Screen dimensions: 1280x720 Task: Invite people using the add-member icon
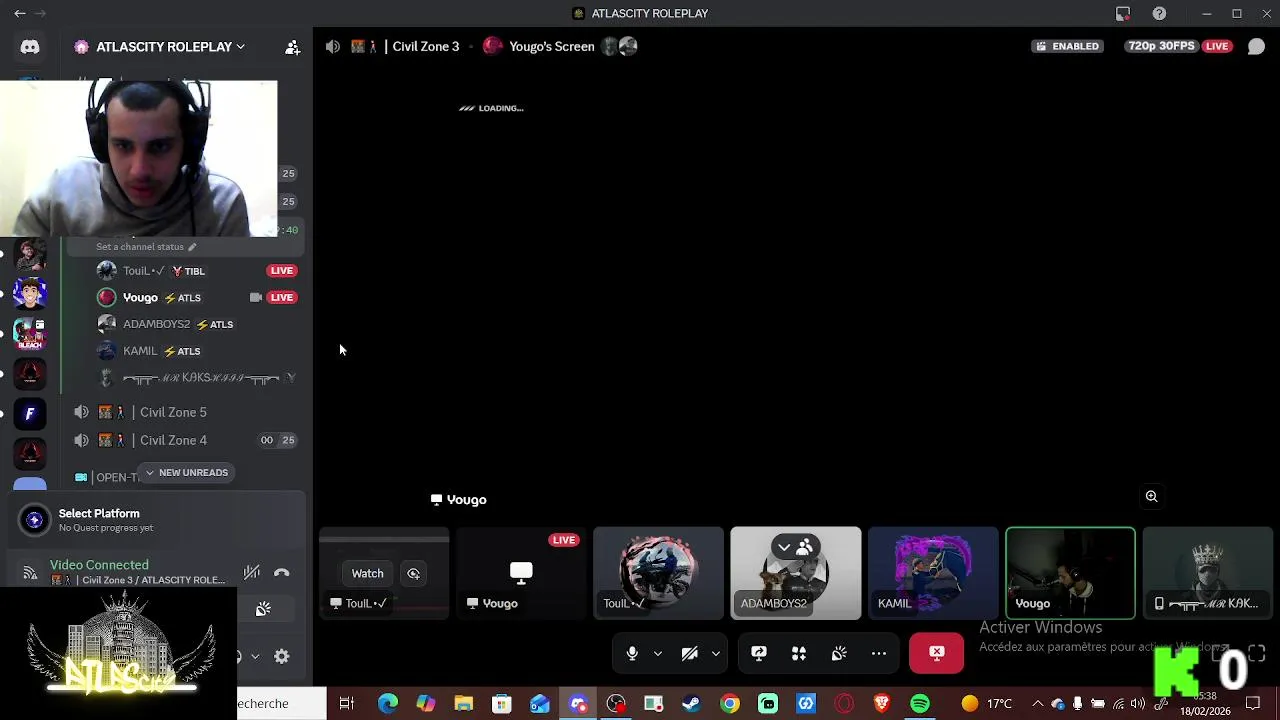coord(292,47)
